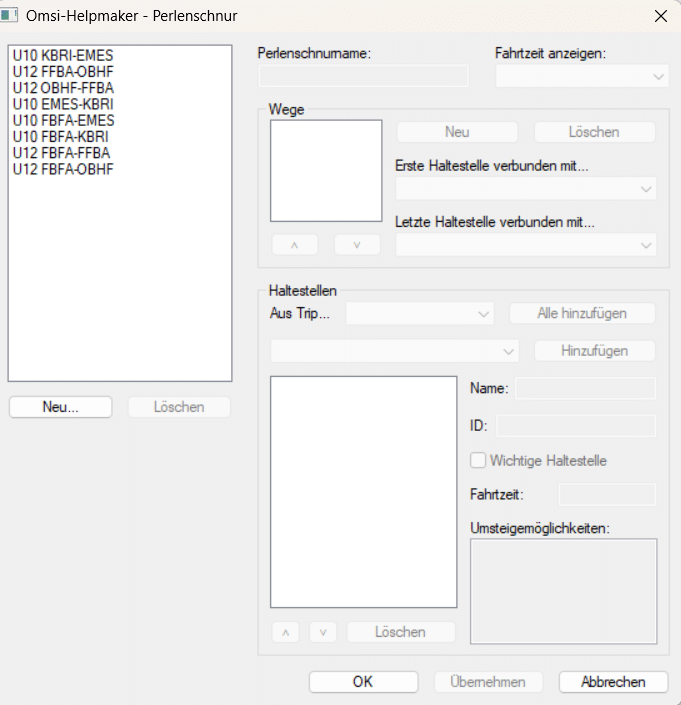The image size is (681, 705).
Task: Open the Aus Trip dropdown
Action: pos(420,314)
